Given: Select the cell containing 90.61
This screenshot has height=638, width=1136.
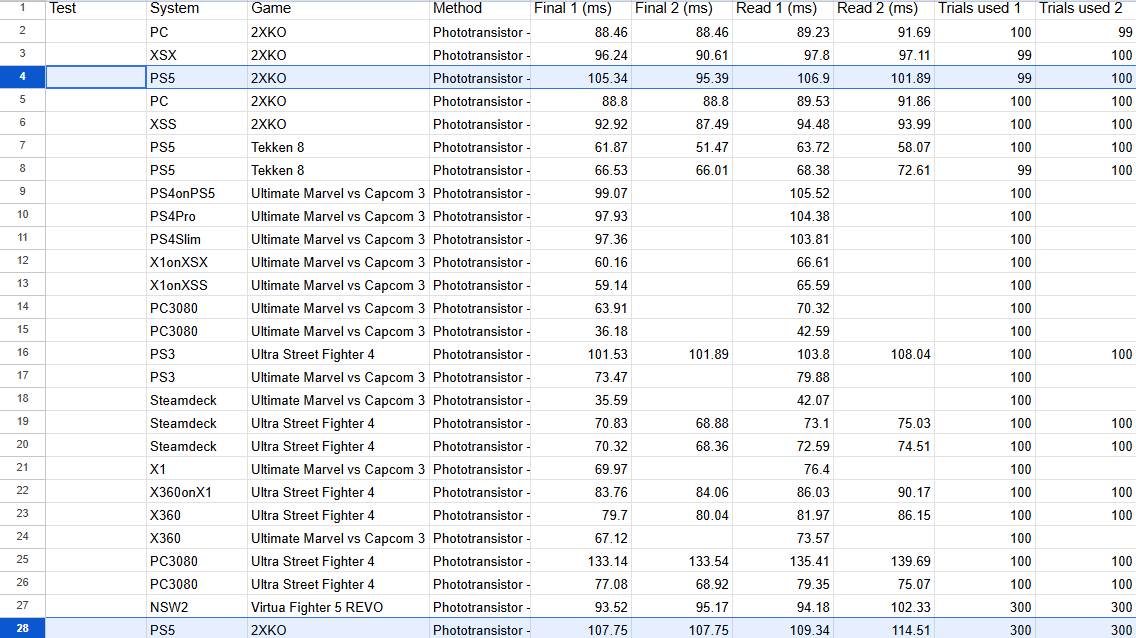Looking at the screenshot, I should 682,55.
